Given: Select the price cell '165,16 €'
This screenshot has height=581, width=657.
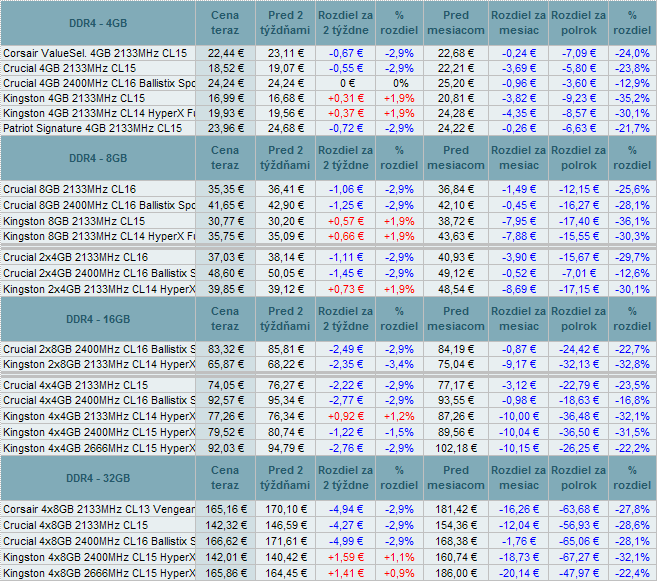Looking at the screenshot, I should pos(225,509).
